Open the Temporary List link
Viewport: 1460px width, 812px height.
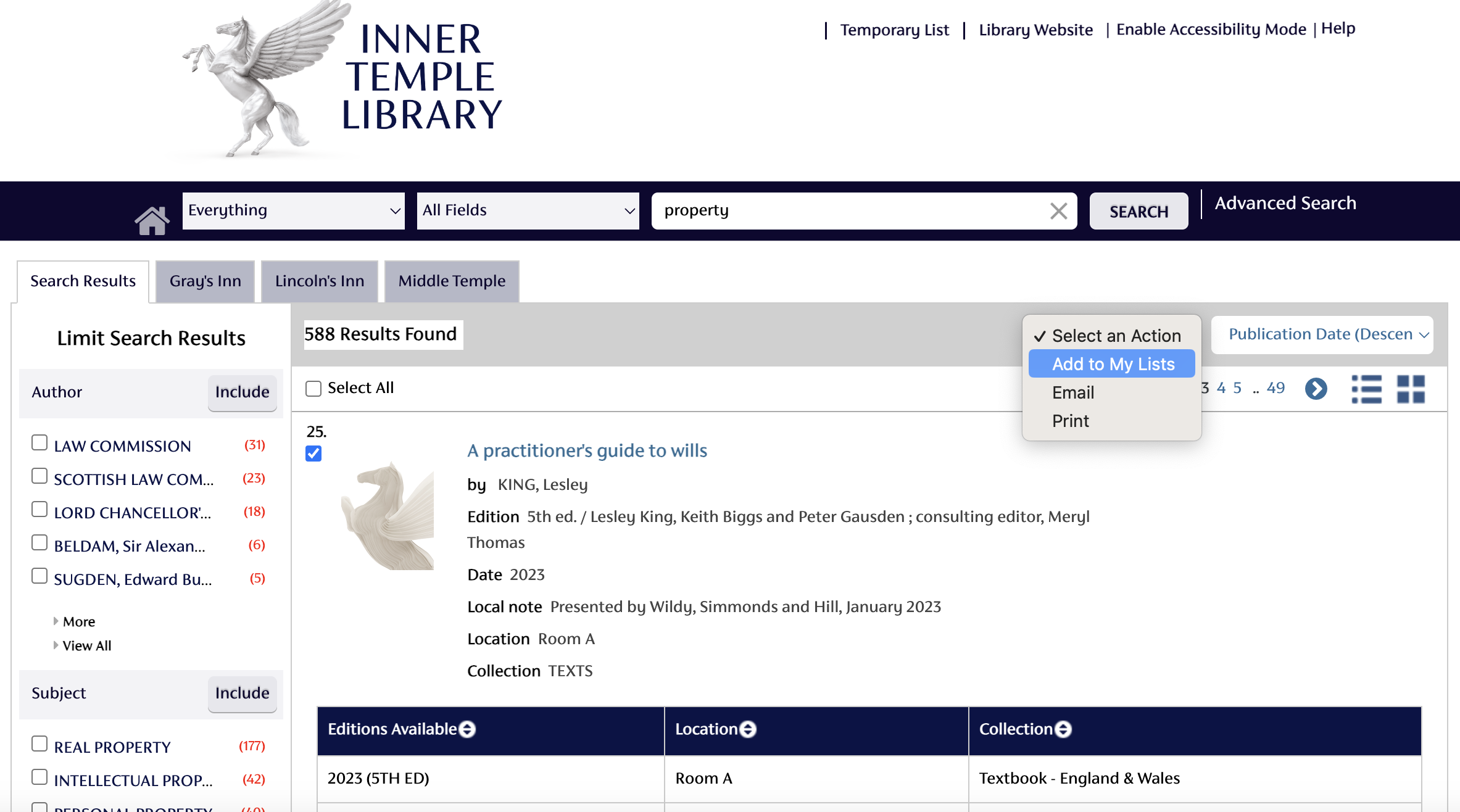[x=894, y=30]
